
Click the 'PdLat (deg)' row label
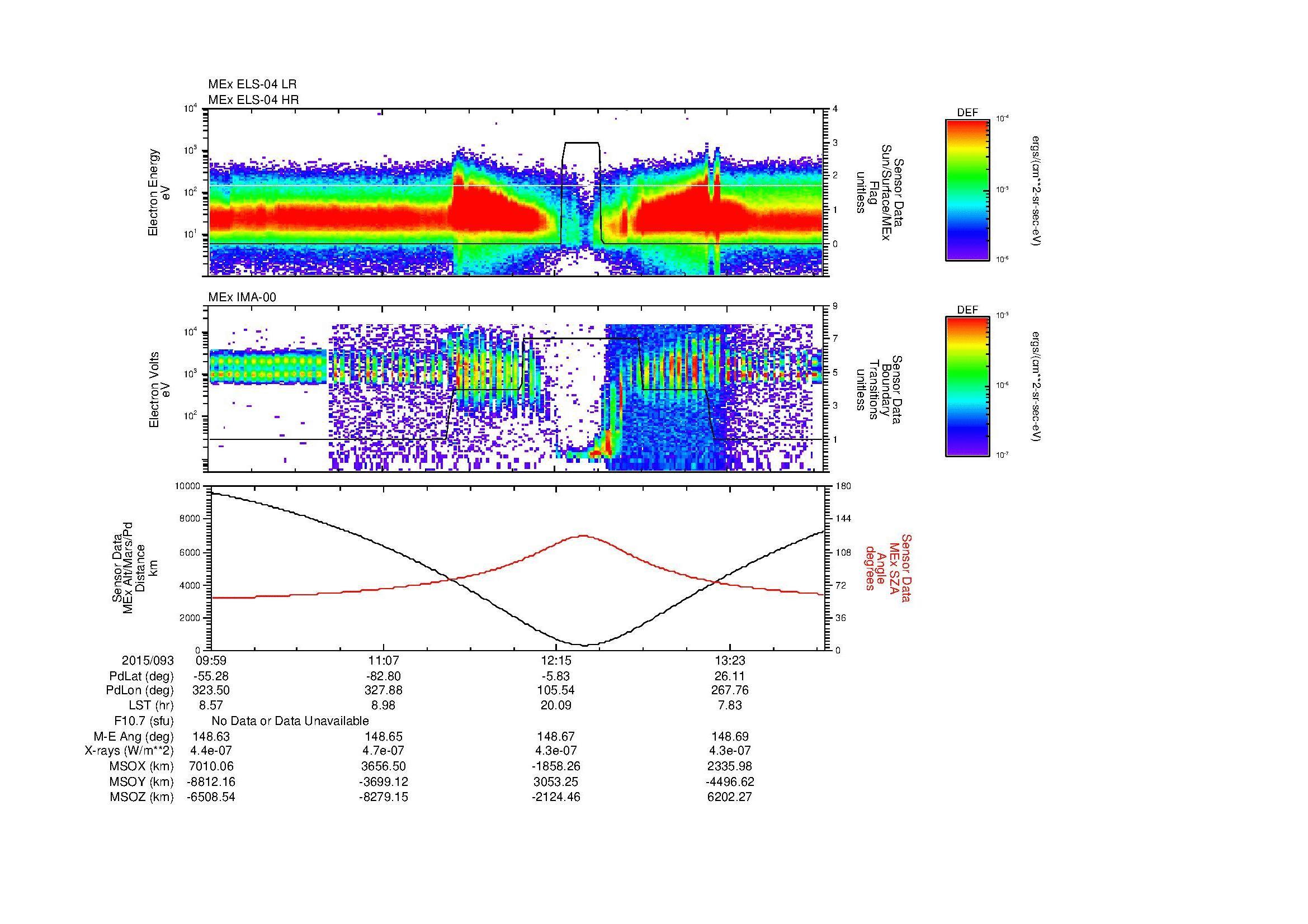tap(141, 676)
